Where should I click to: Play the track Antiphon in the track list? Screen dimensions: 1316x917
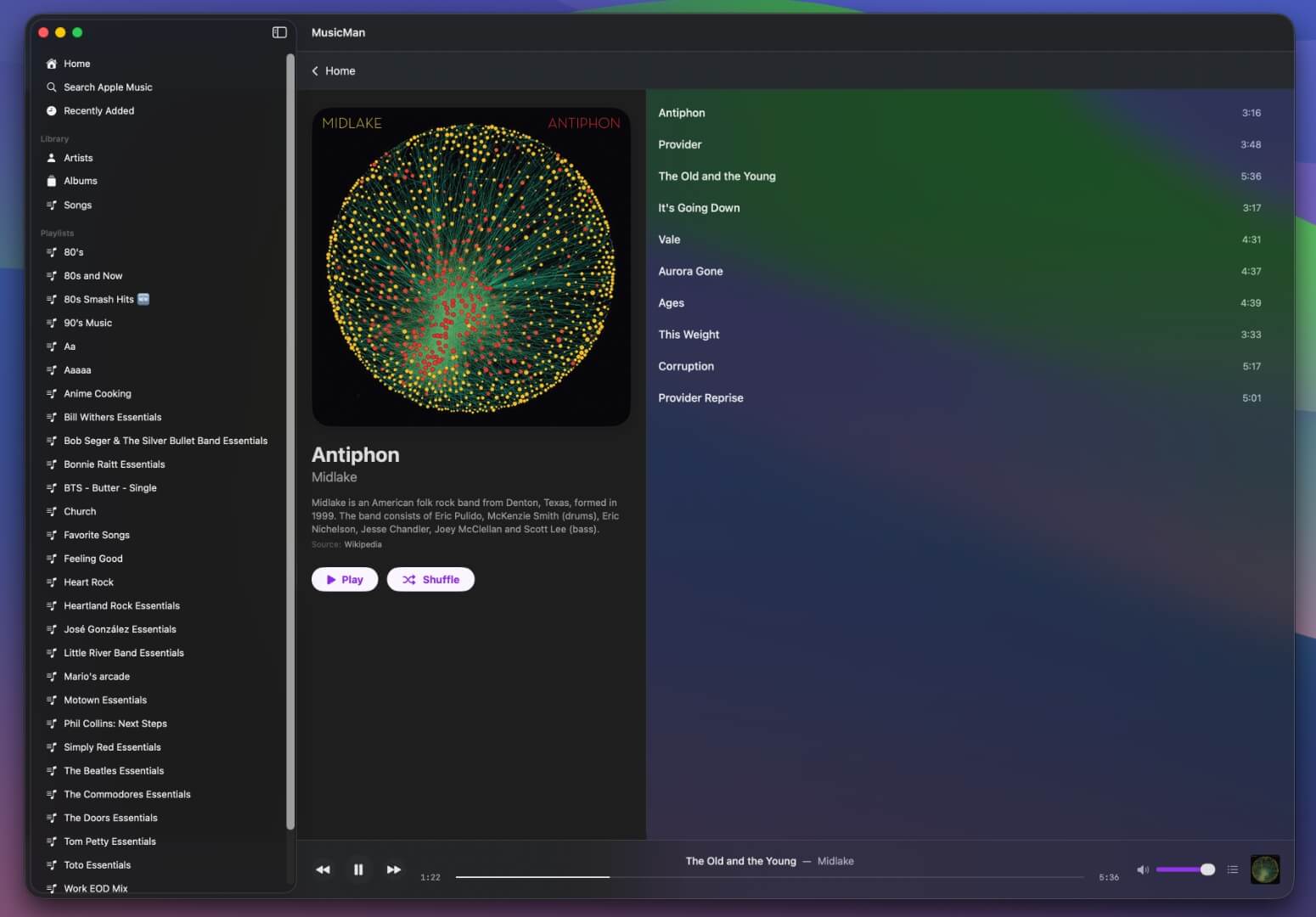click(959, 113)
